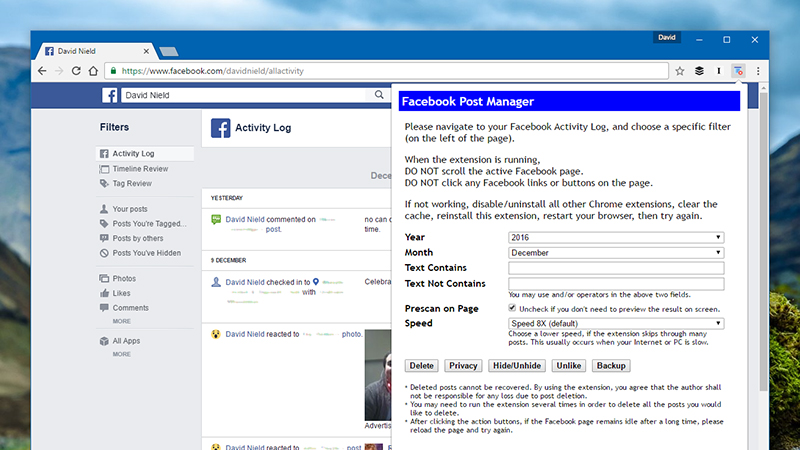Open the Speed dropdown
Screen dimensions: 800x450
(x=616, y=323)
